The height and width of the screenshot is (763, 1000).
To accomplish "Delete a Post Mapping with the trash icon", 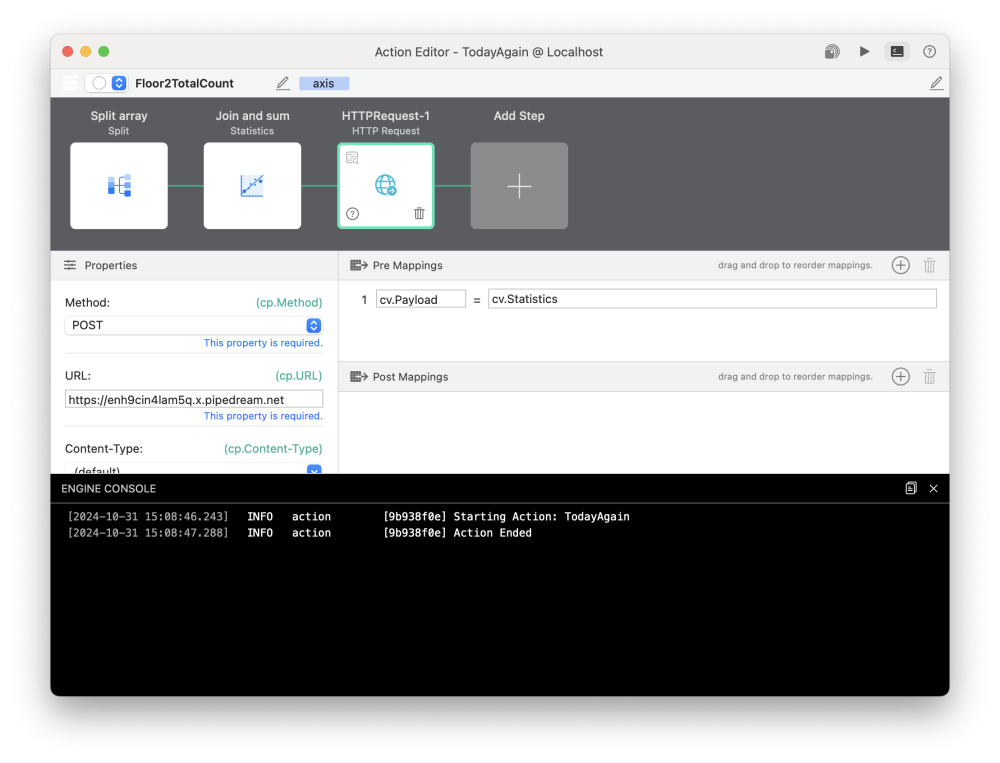I will pos(929,377).
